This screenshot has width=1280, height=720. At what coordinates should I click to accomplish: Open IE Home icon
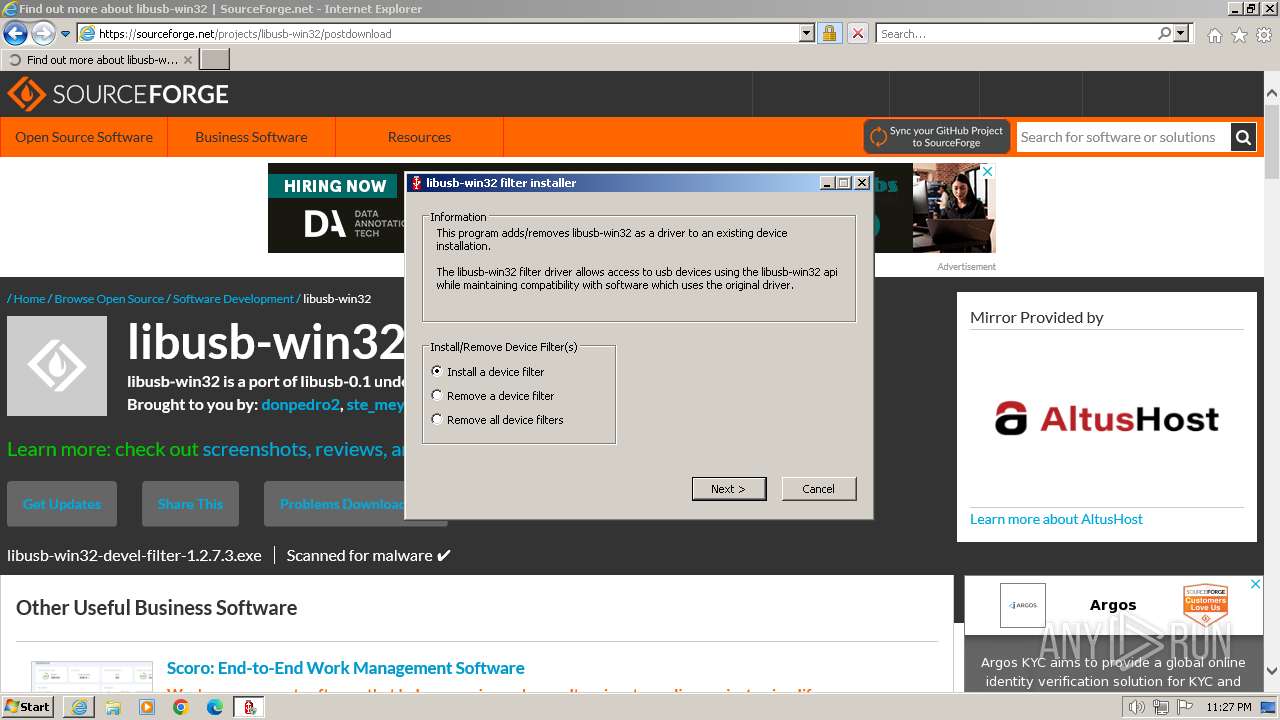click(1214, 35)
